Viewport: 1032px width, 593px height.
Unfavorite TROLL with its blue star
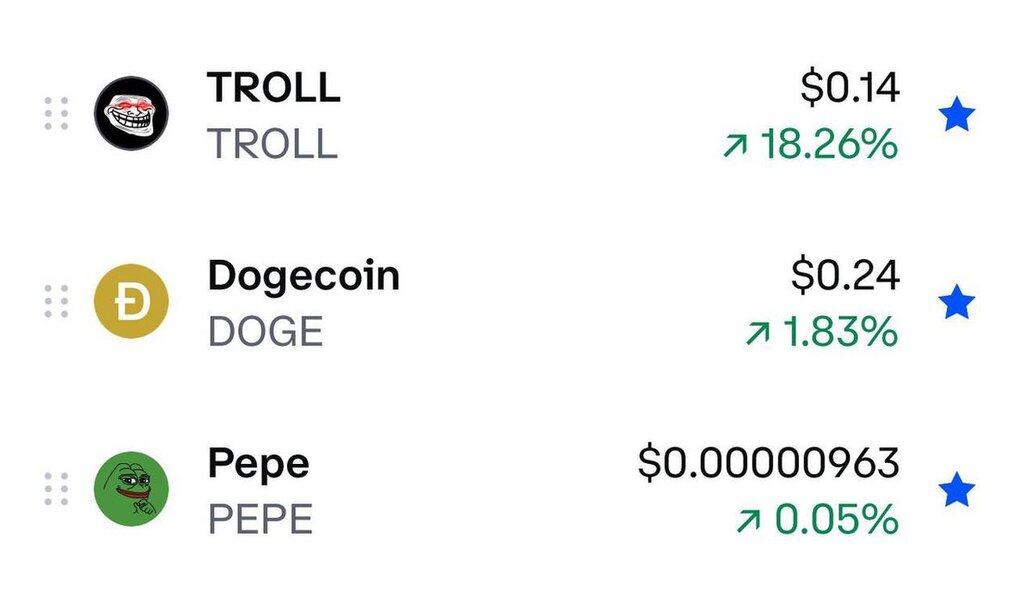pos(956,114)
